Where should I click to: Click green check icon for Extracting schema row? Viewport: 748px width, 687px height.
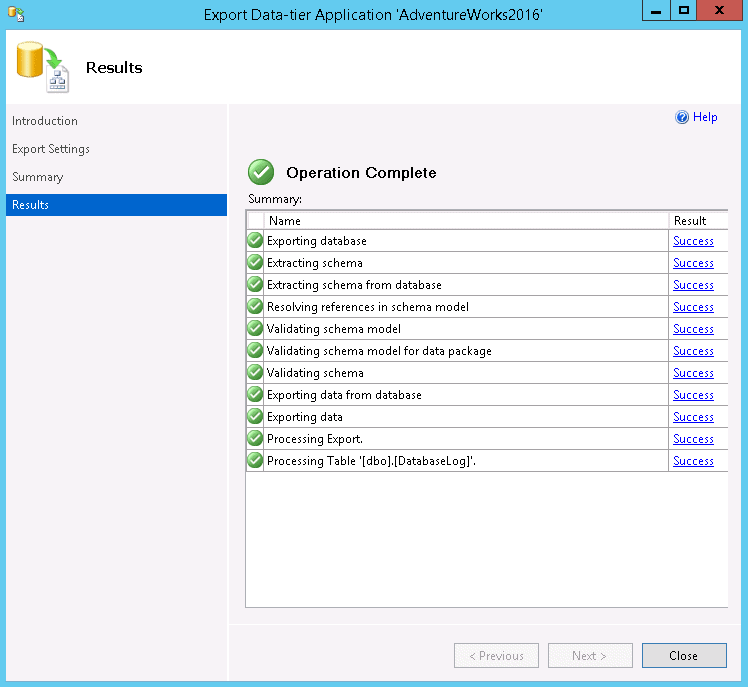tap(255, 262)
